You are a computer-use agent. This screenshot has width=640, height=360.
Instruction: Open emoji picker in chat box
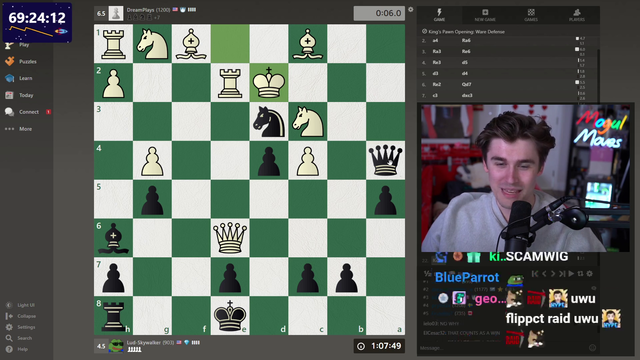pos(593,348)
